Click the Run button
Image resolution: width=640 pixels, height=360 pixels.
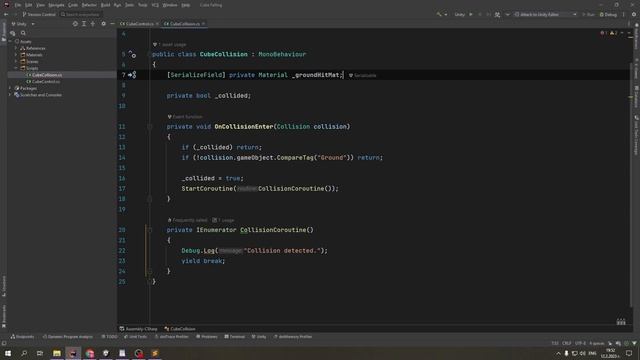(588, 14)
